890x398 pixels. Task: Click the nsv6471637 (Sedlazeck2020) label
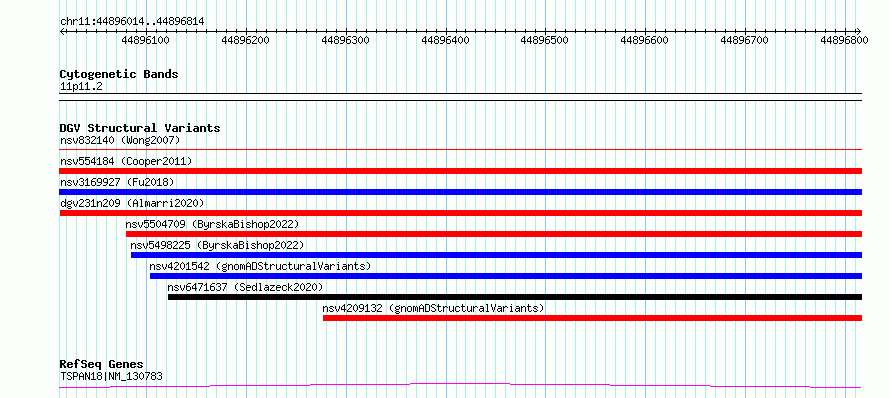(245, 287)
